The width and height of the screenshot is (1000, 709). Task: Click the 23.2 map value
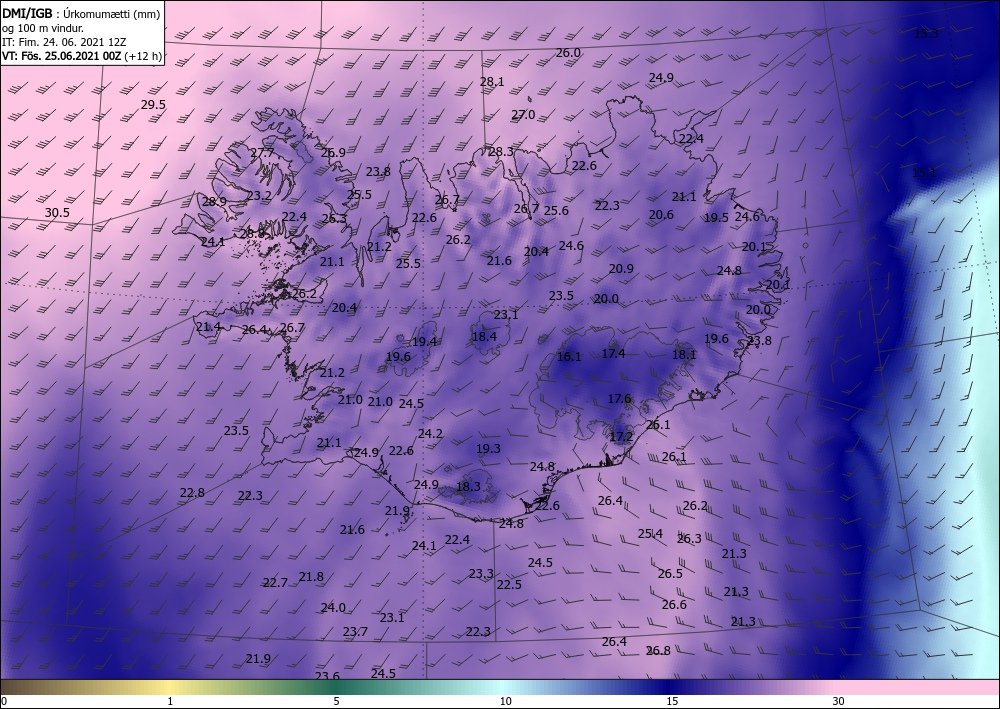tap(259, 196)
